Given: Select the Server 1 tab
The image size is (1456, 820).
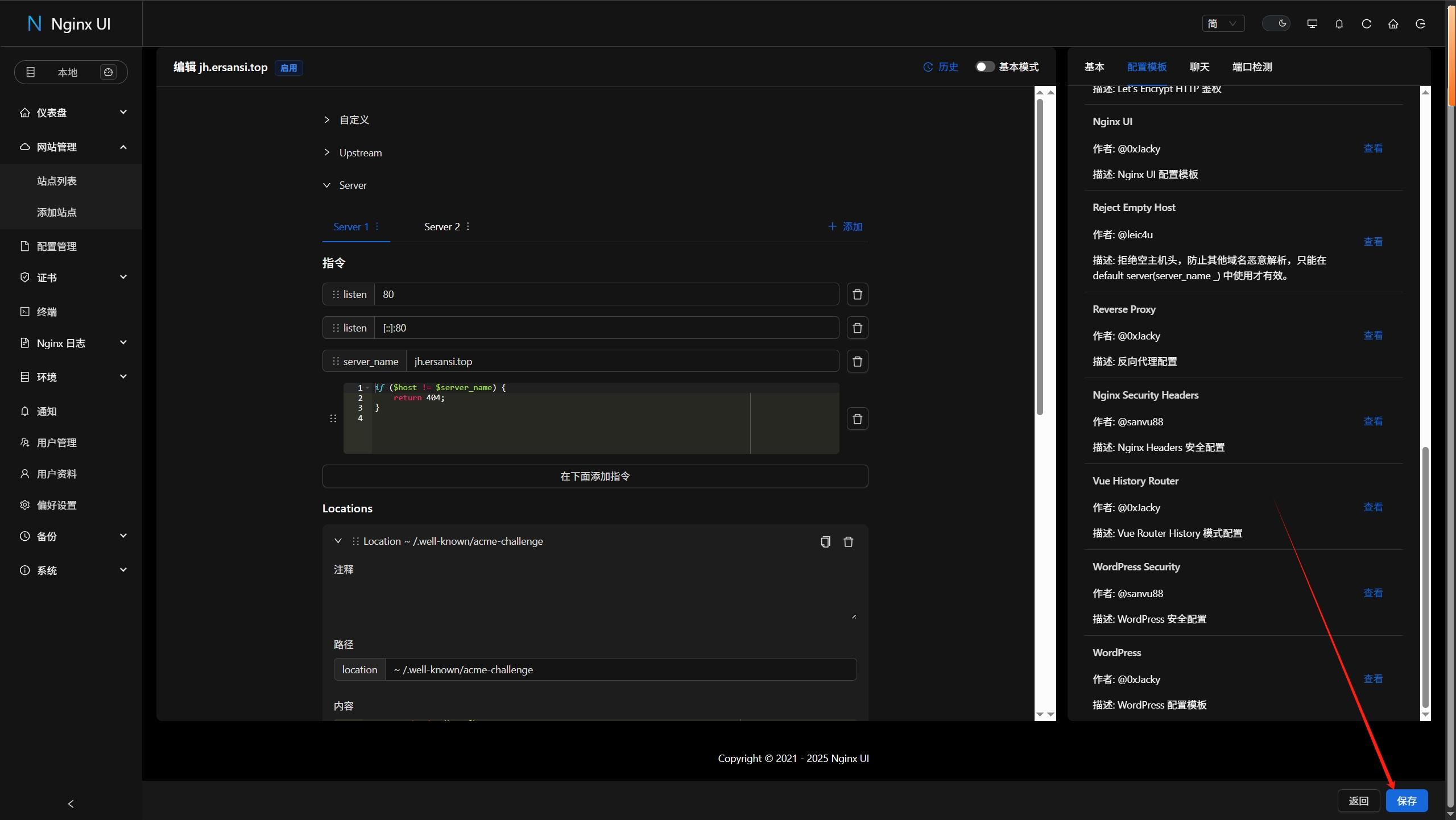Looking at the screenshot, I should (350, 226).
